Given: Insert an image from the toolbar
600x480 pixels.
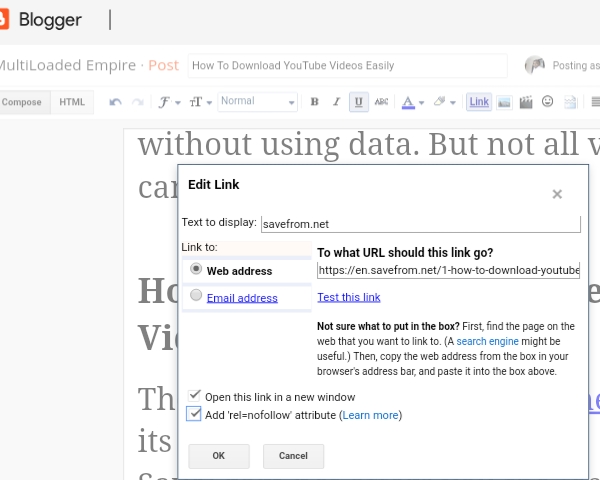Looking at the screenshot, I should coord(504,102).
